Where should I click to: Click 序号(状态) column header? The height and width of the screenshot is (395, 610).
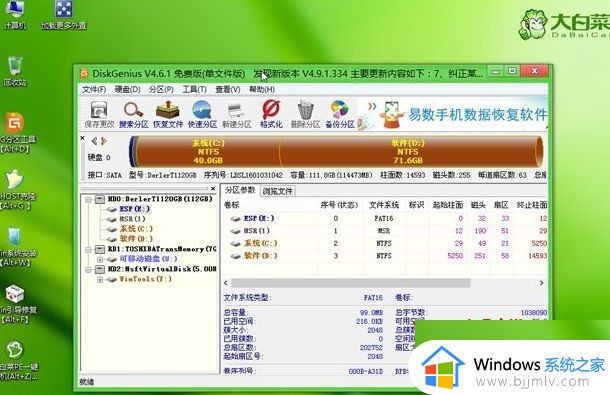point(339,205)
